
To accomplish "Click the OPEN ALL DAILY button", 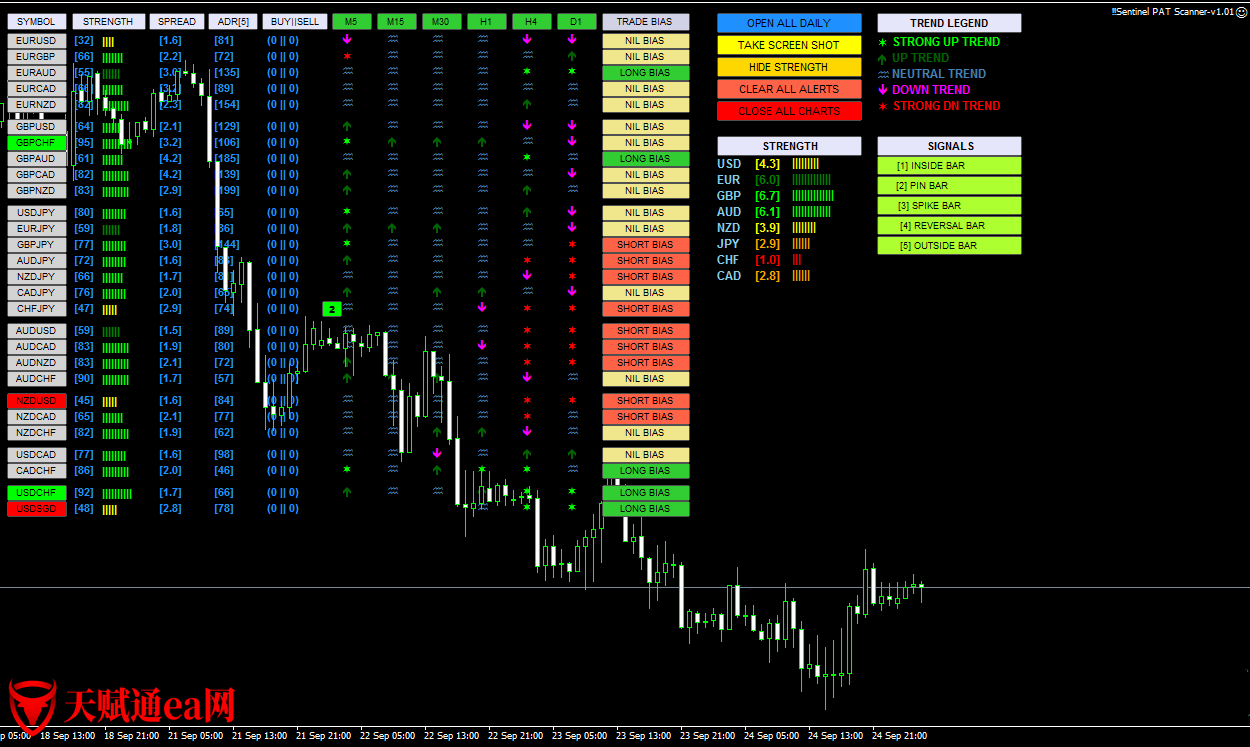I will pyautogui.click(x=788, y=23).
